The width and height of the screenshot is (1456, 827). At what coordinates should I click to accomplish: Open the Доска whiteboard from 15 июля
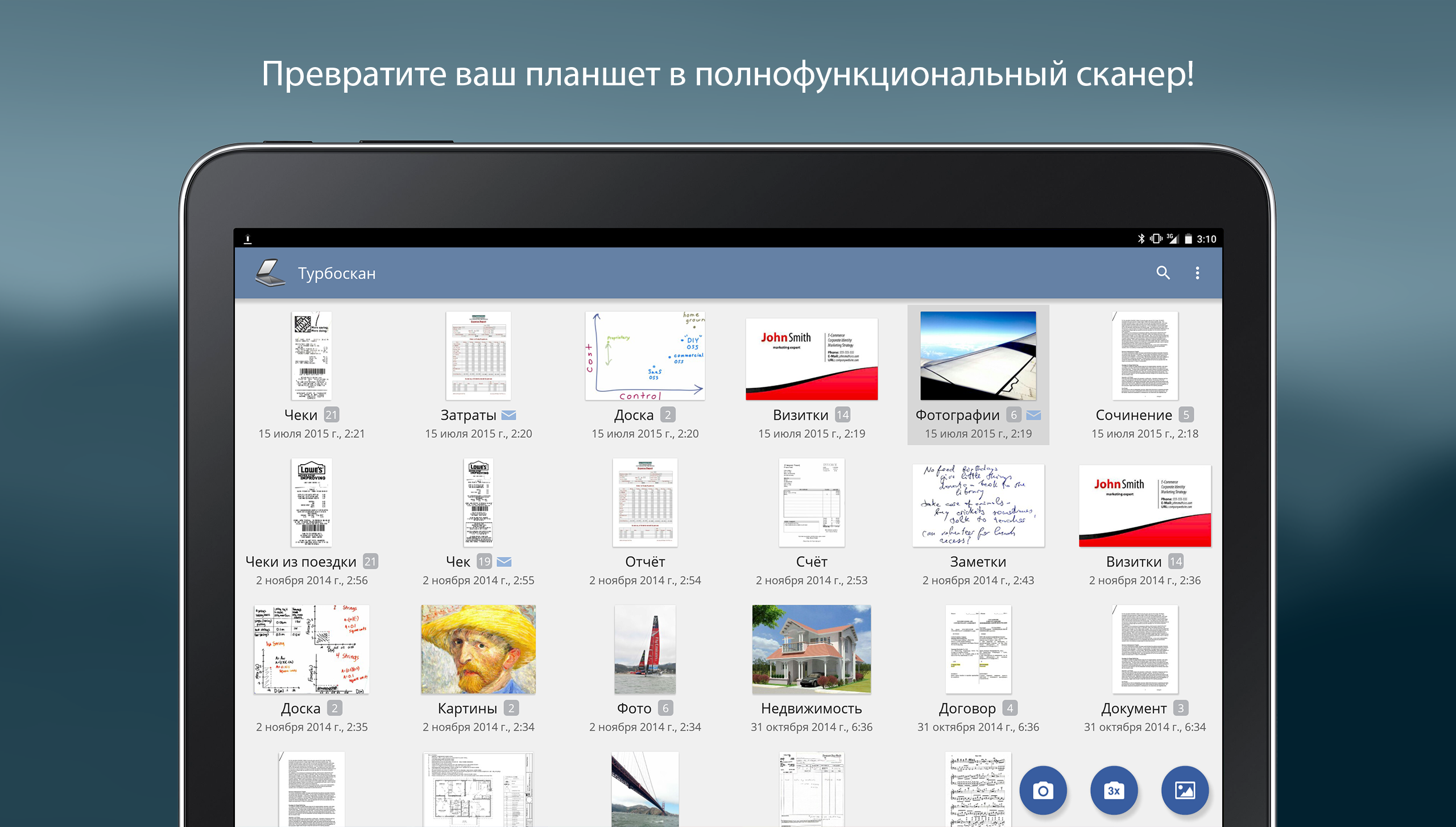(x=645, y=355)
